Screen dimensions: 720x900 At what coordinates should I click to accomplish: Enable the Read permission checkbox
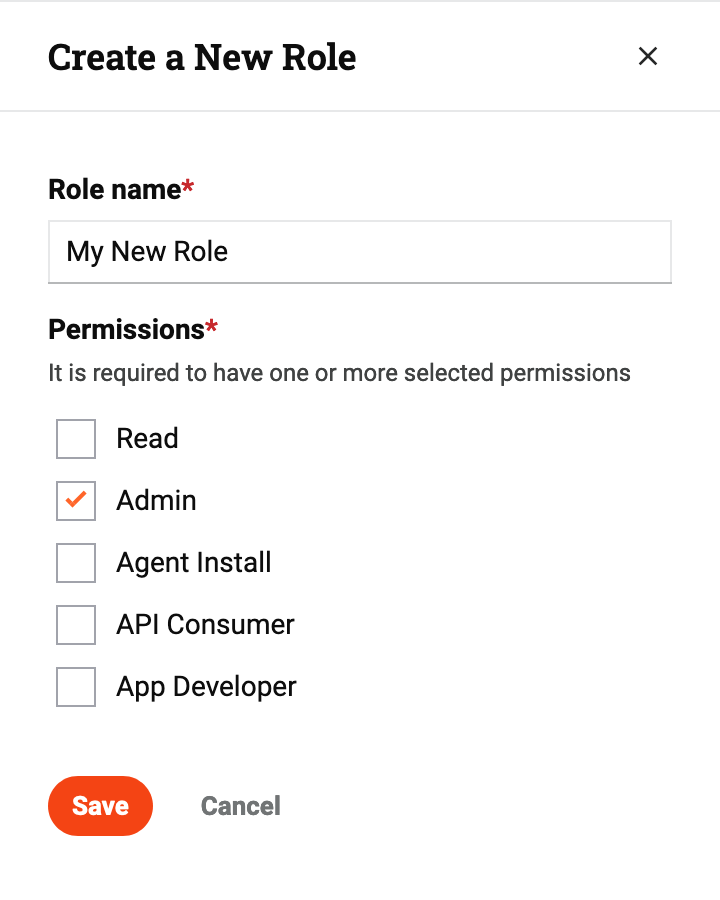pos(76,439)
